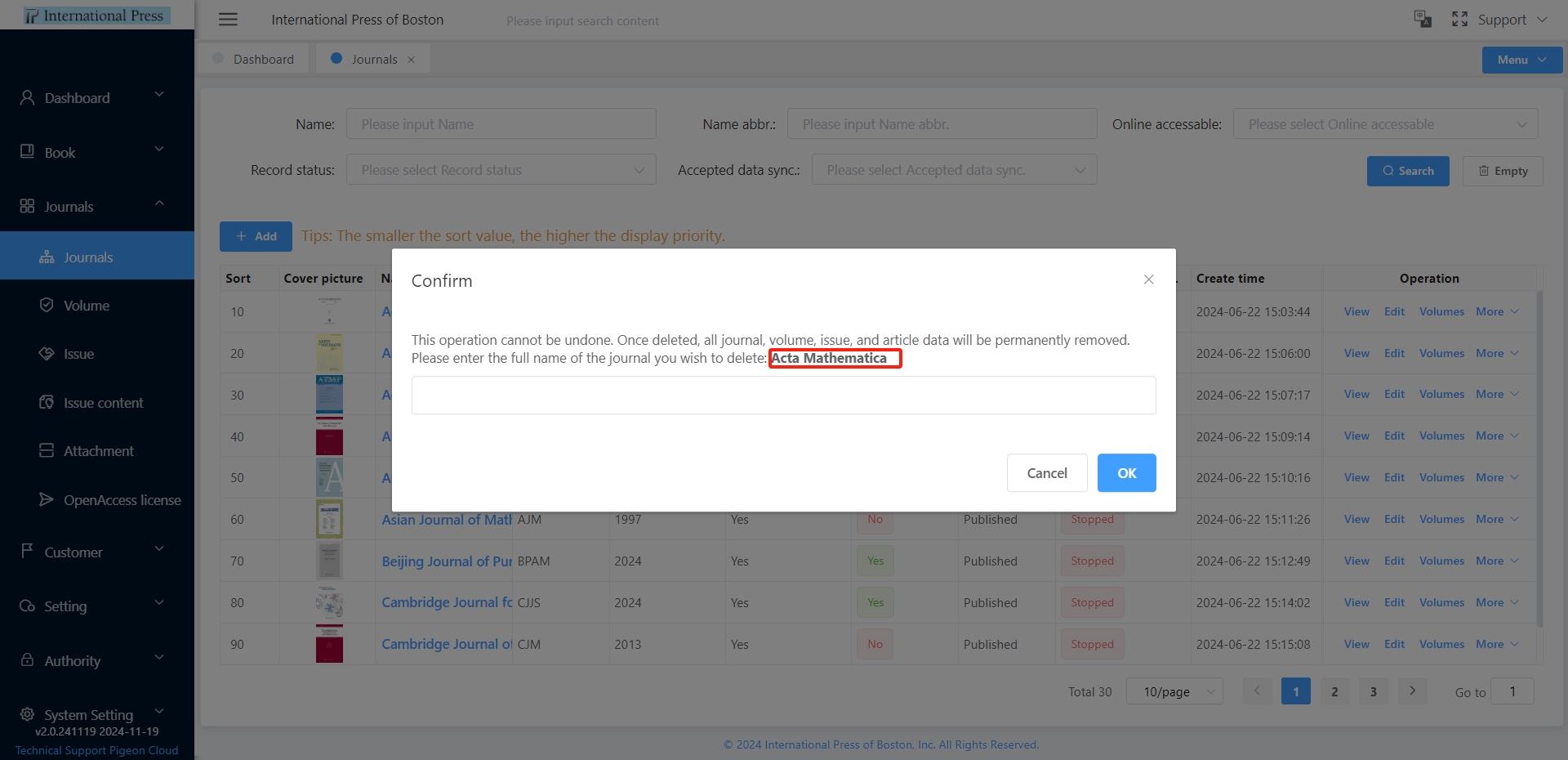1568x760 pixels.
Task: Click View for the sort 70 row
Action: coord(1356,561)
